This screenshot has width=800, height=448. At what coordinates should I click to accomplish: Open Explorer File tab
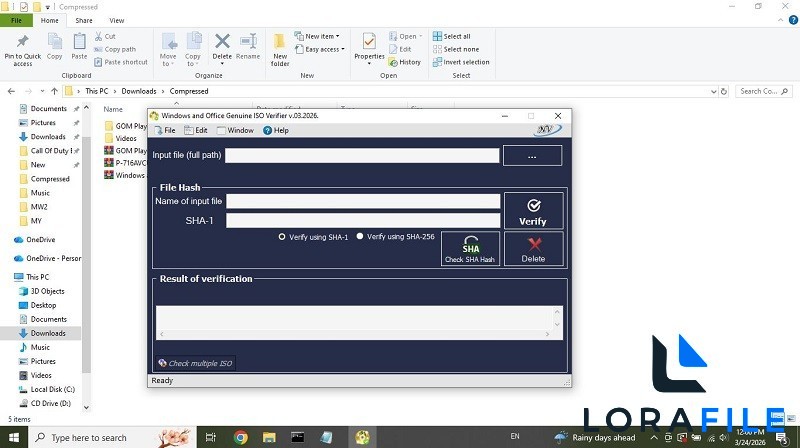point(16,20)
